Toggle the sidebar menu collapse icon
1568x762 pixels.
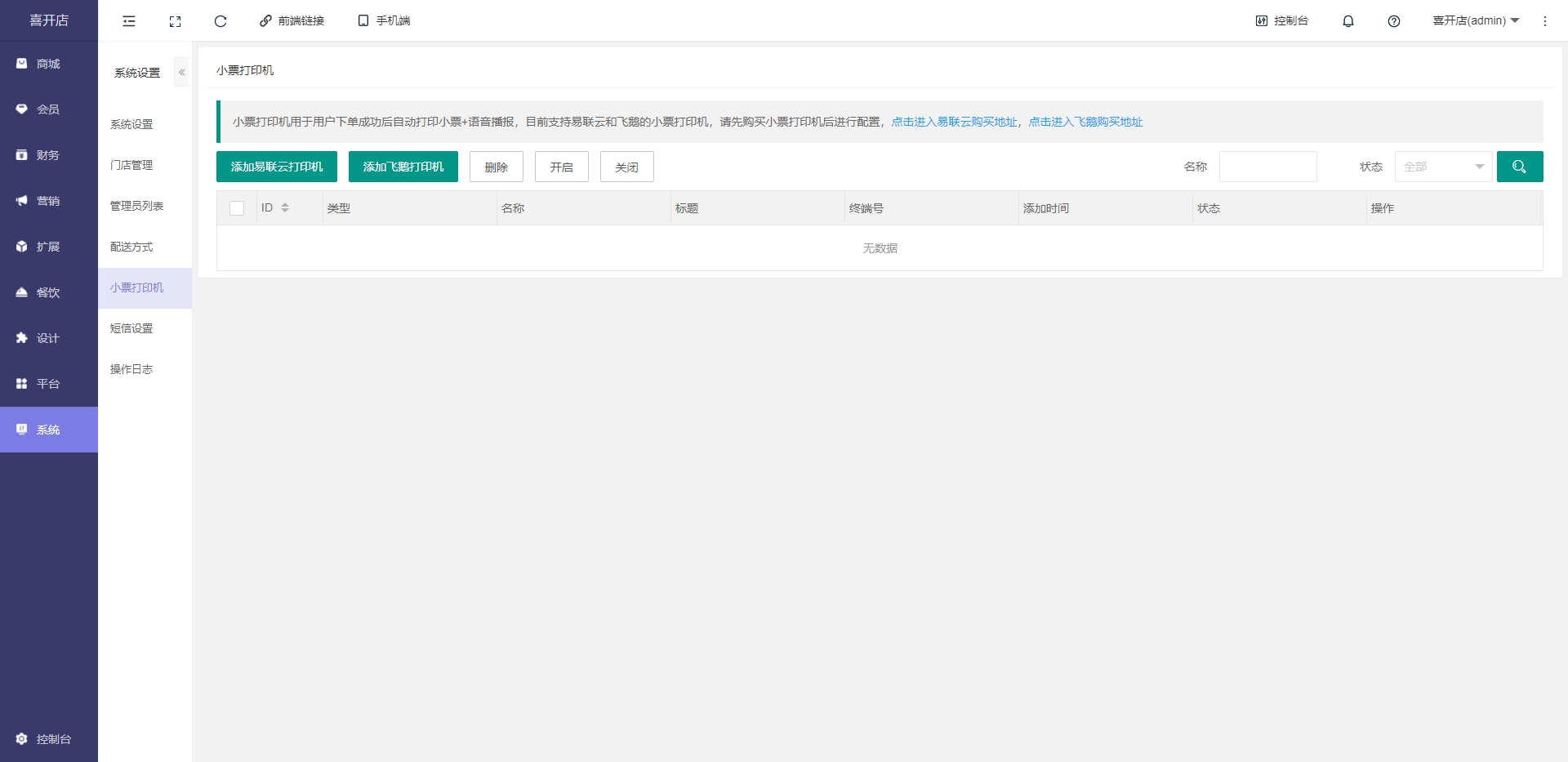tap(129, 21)
